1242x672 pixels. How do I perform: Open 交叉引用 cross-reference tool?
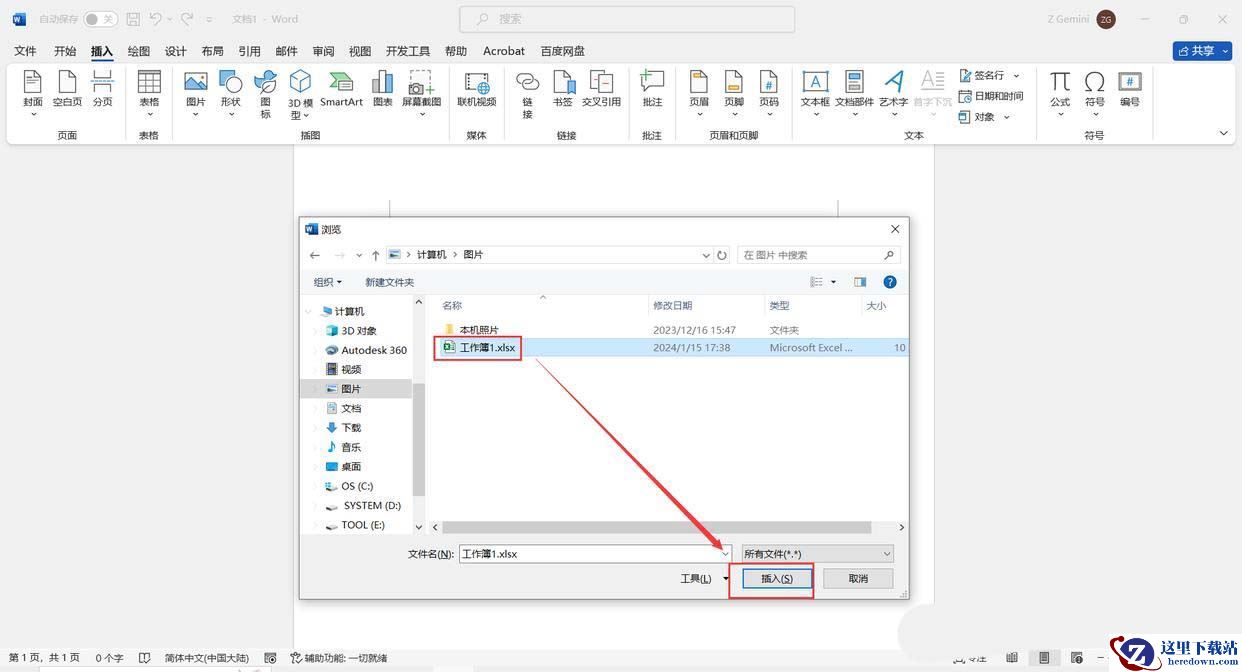(x=601, y=90)
